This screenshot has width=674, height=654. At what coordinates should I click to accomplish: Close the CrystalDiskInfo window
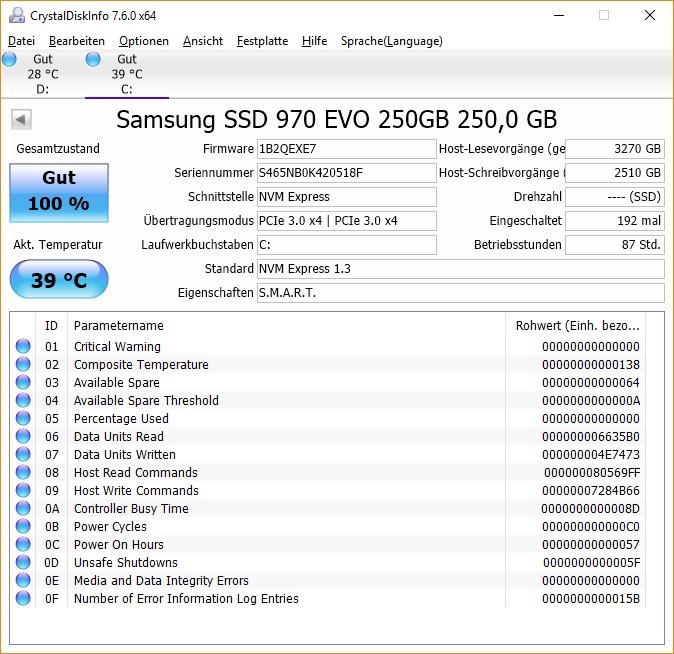click(x=650, y=15)
